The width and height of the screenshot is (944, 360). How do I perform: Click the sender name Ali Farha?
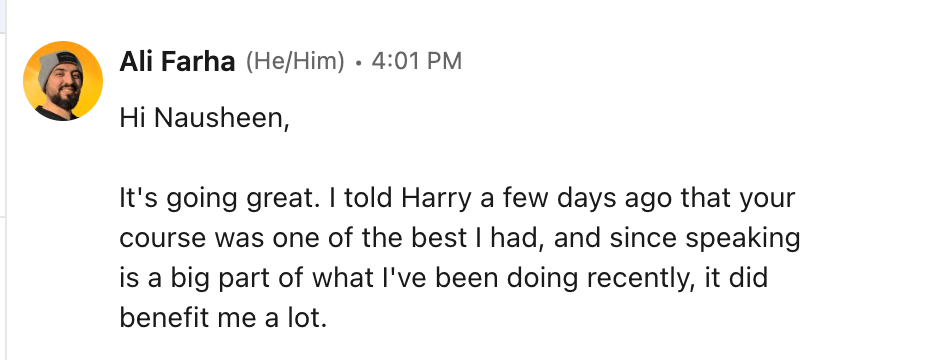(x=177, y=61)
